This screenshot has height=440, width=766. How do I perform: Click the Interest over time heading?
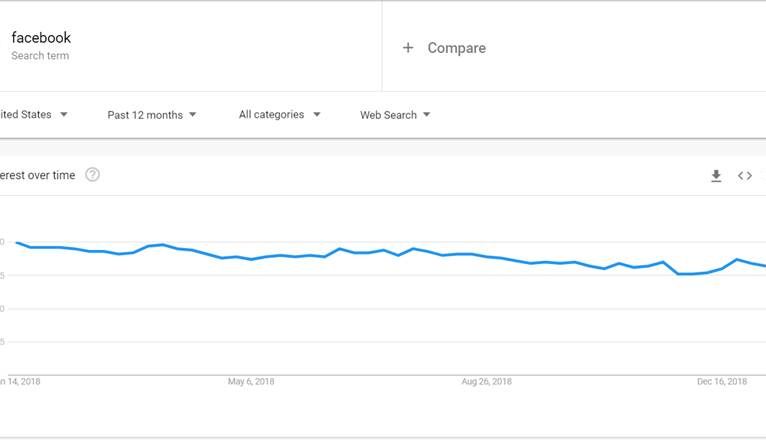[37, 175]
